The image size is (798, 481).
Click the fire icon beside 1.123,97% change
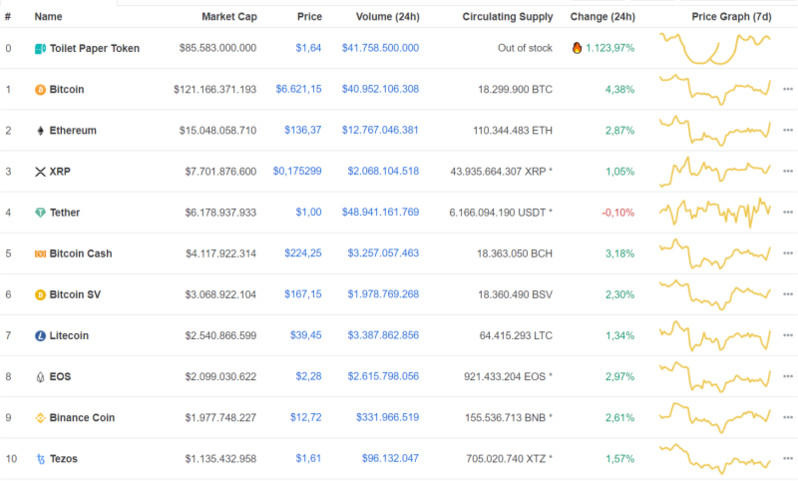coord(577,48)
